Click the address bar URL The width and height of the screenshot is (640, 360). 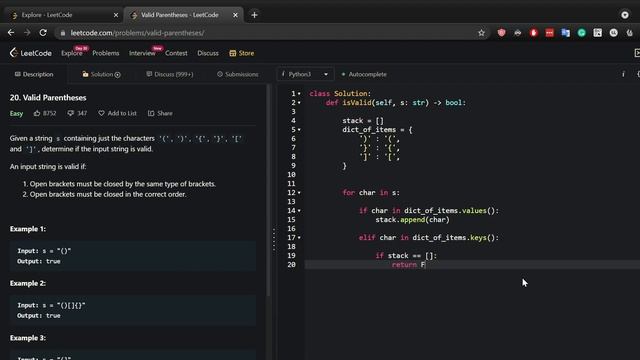tap(137, 33)
